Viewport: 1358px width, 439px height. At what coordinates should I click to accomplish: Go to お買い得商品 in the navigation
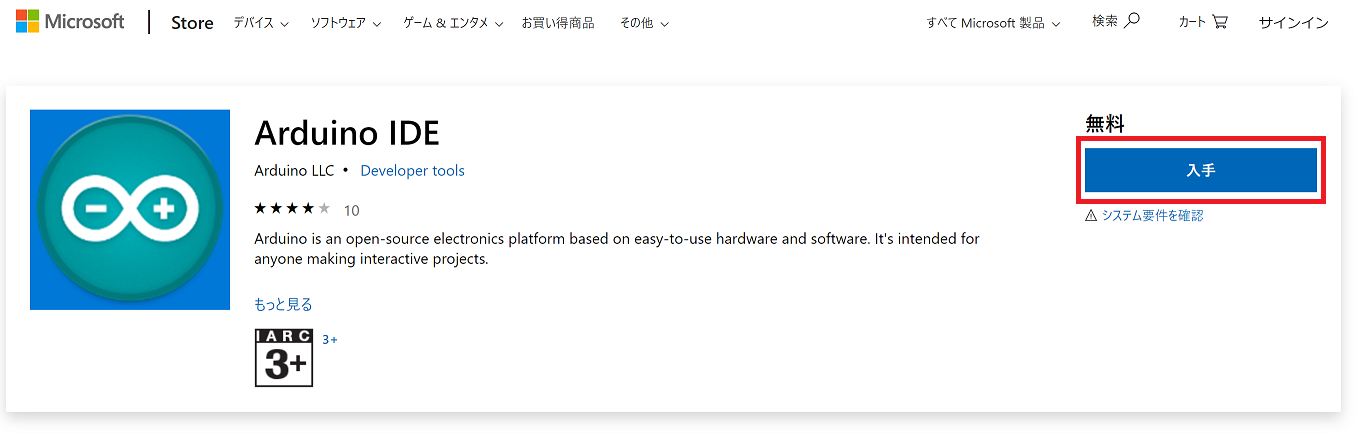pyautogui.click(x=557, y=23)
